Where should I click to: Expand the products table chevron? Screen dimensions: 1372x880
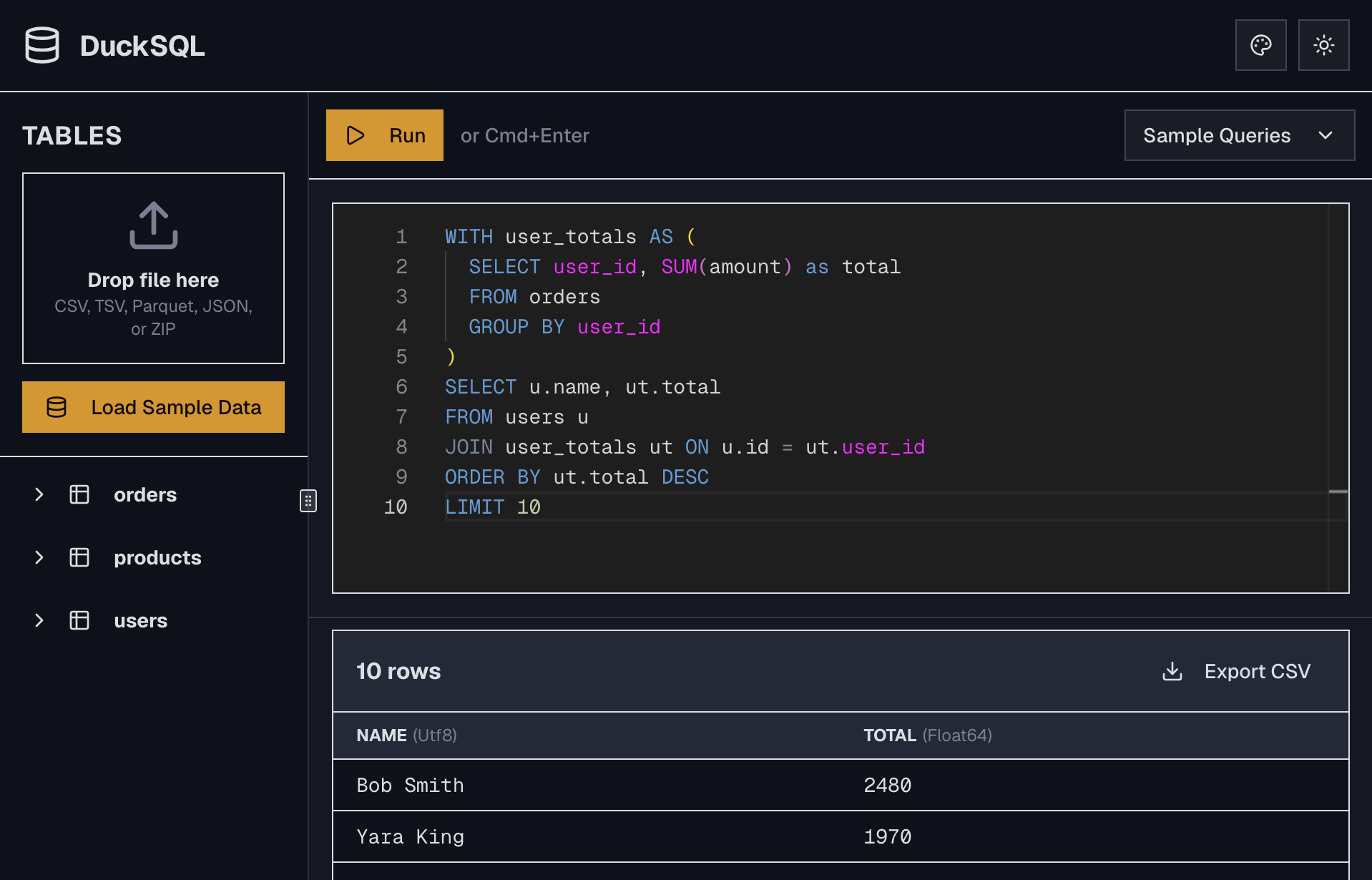[39, 557]
